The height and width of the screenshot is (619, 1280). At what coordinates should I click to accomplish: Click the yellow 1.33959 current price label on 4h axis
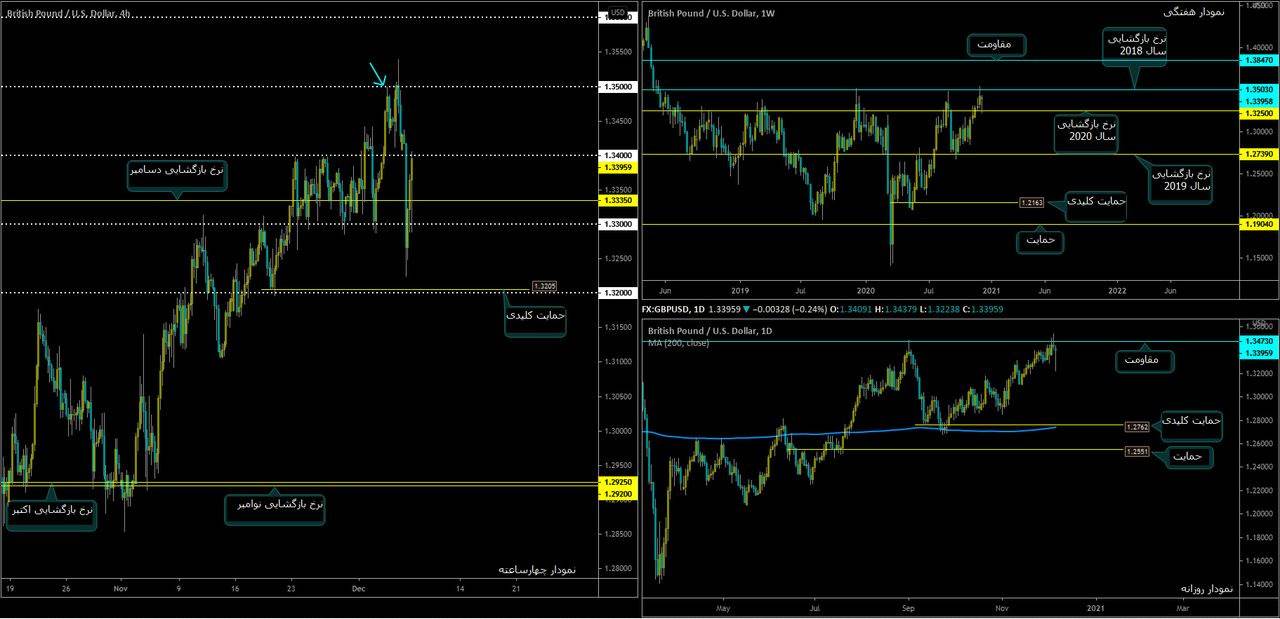coord(619,167)
